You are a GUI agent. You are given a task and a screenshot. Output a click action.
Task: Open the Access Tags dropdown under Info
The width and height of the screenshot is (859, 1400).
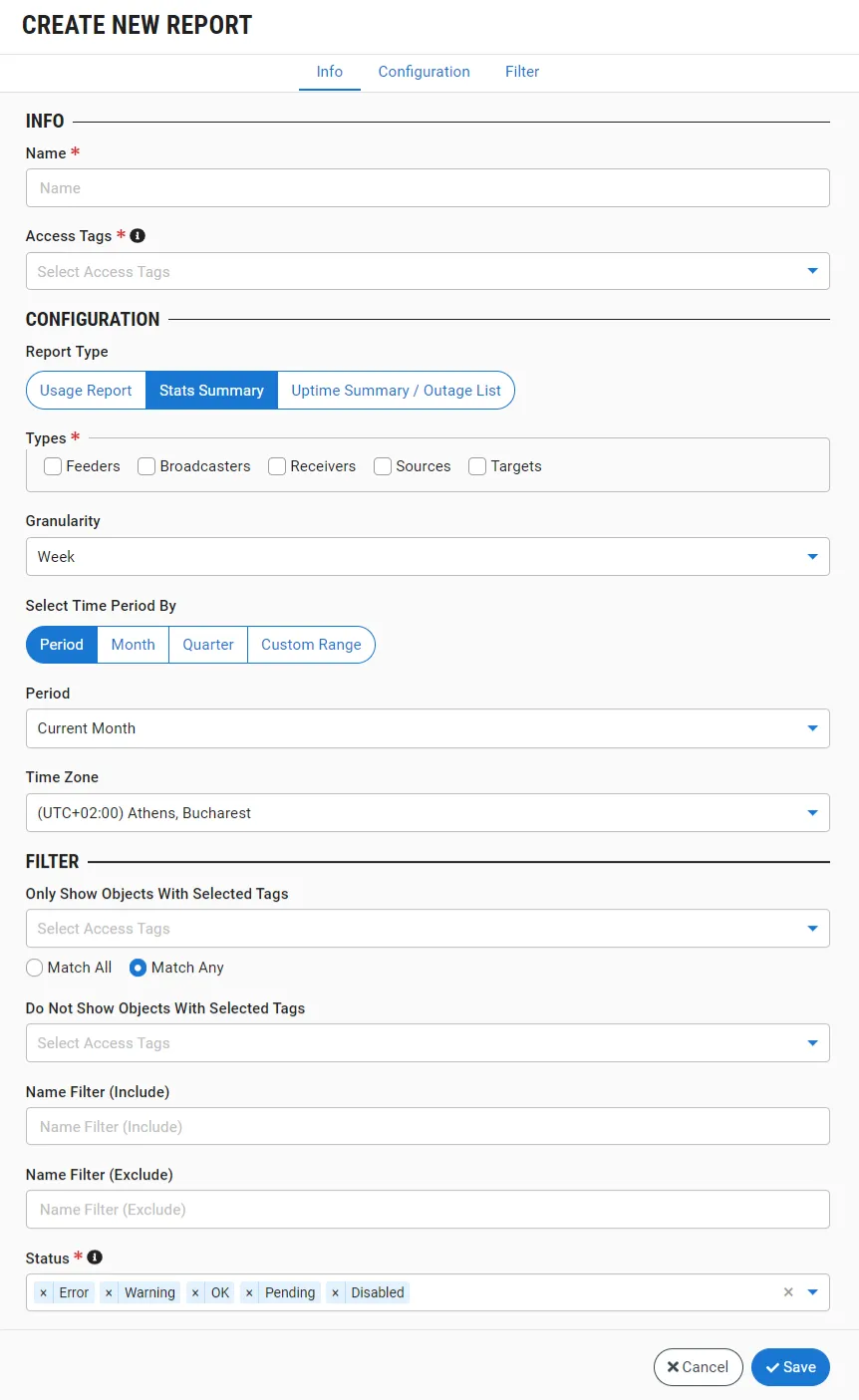point(428,271)
